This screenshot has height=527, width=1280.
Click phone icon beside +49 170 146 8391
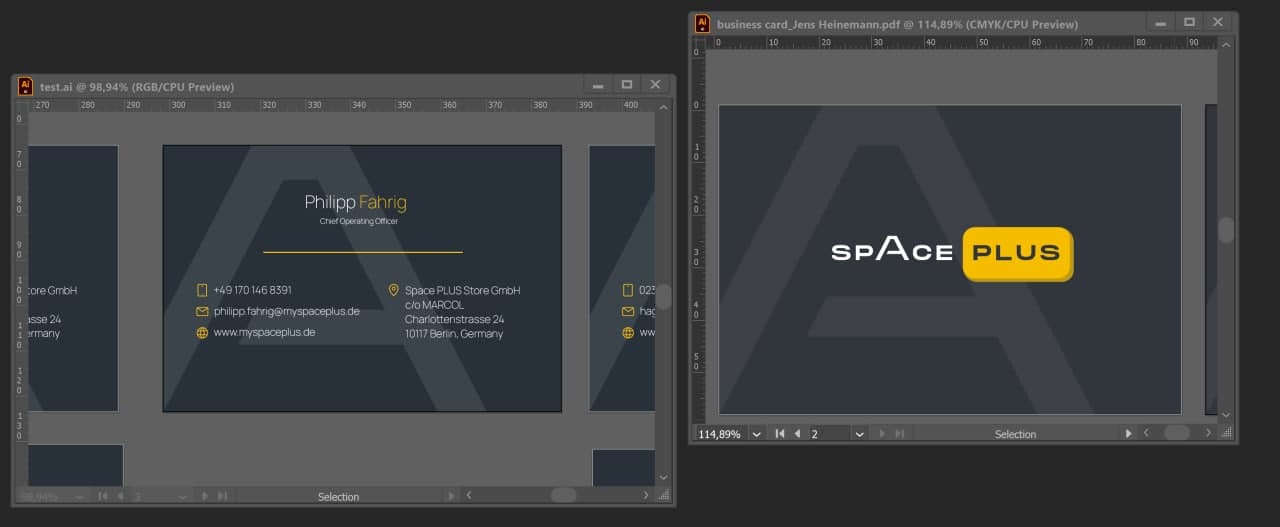(x=202, y=290)
